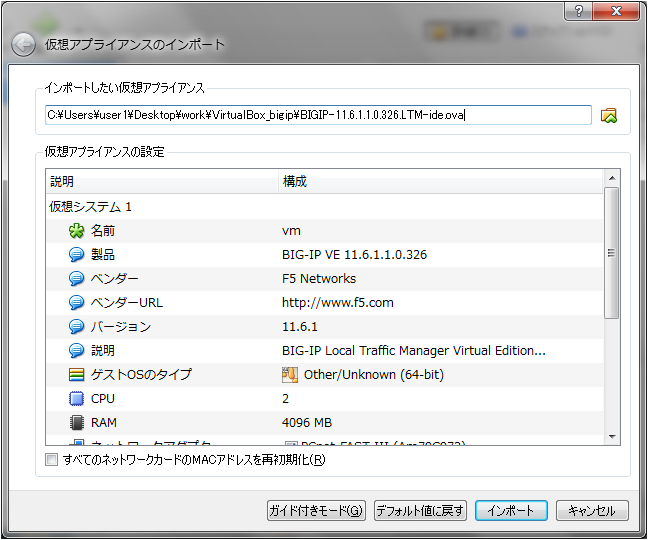This screenshot has width=648, height=540.
Task: Select the vendor value 'F5 Networks'
Action: pyautogui.click(x=319, y=278)
